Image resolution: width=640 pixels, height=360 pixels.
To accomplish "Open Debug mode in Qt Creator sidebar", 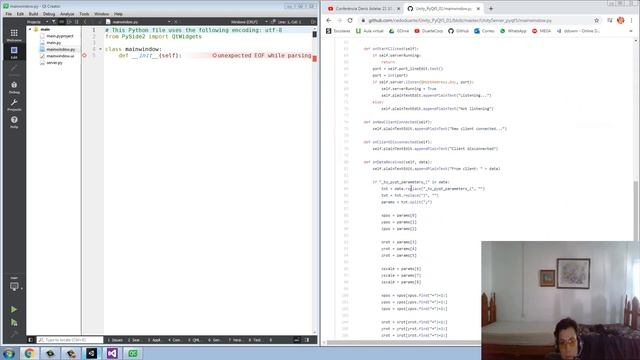I will coord(14,87).
